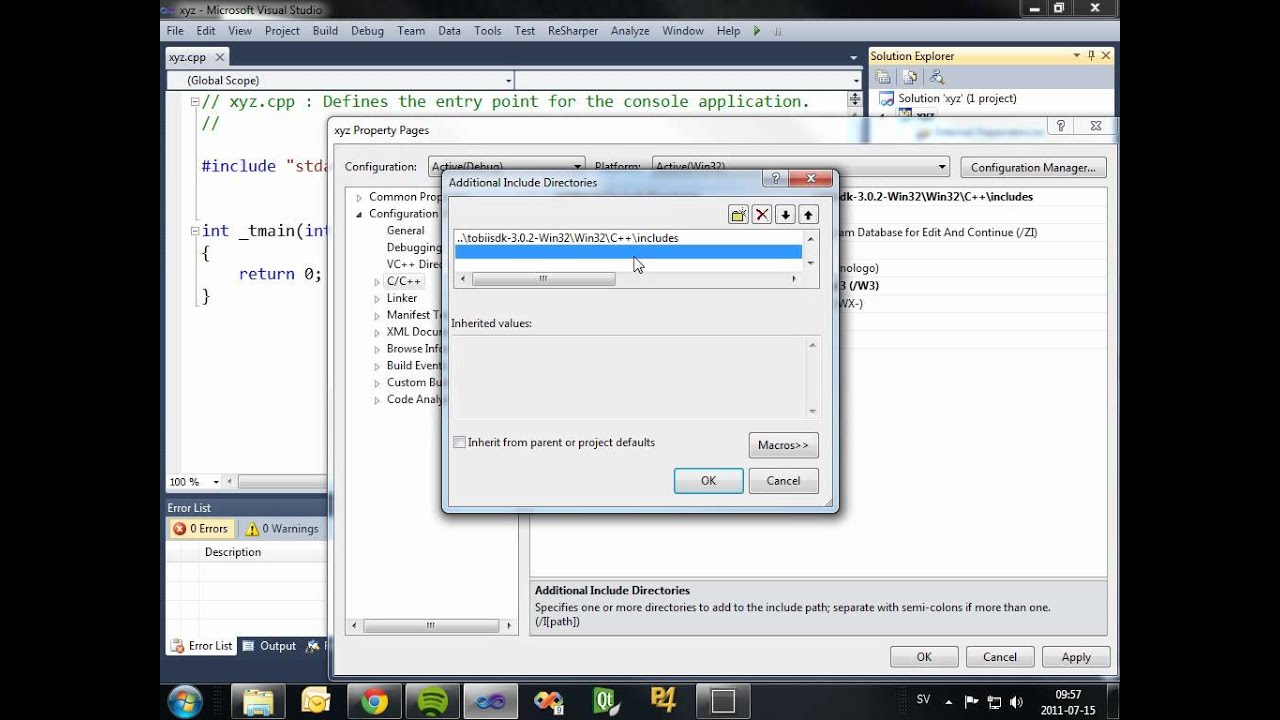This screenshot has height=720, width=1280.
Task: Open the Configuration dropdown
Action: (506, 167)
